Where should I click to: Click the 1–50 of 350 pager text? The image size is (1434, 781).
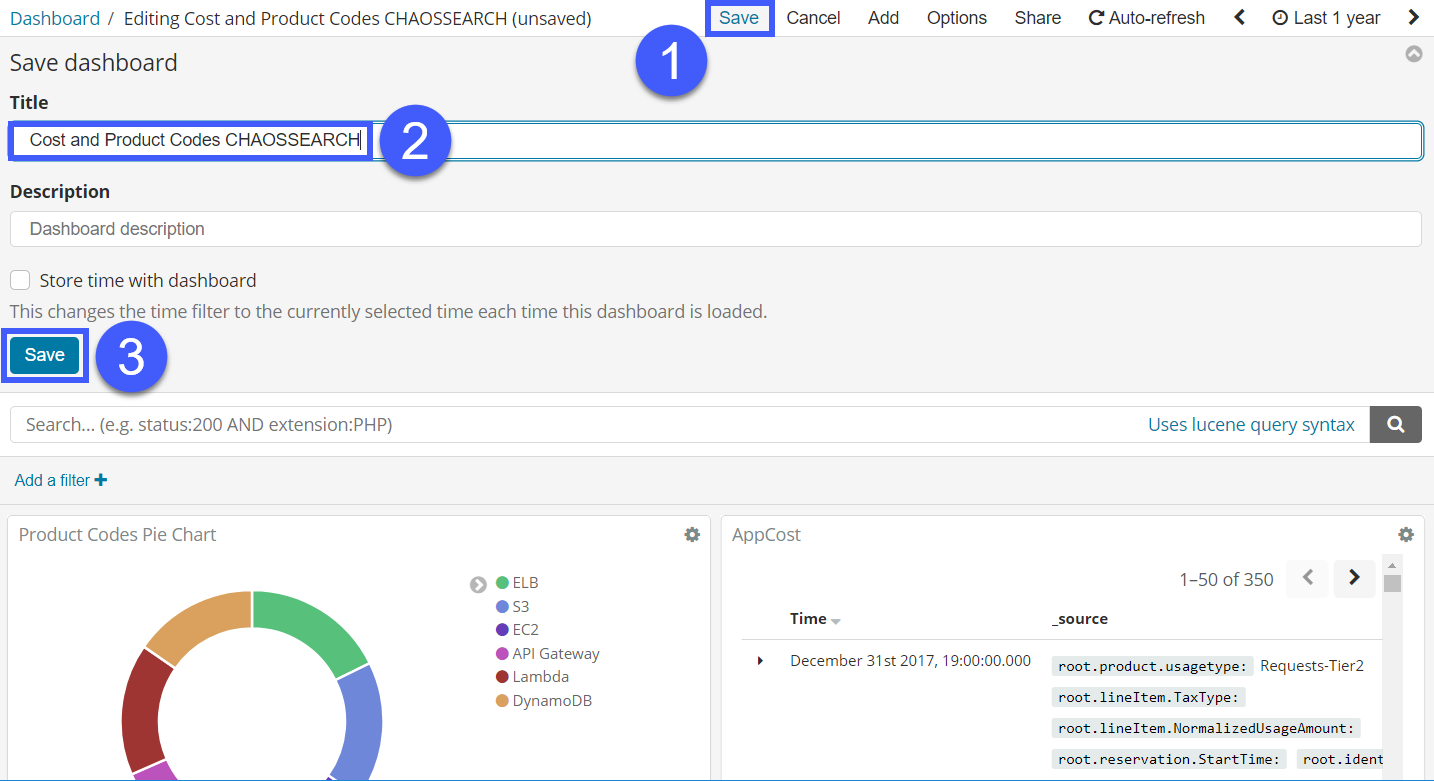[x=1226, y=579]
